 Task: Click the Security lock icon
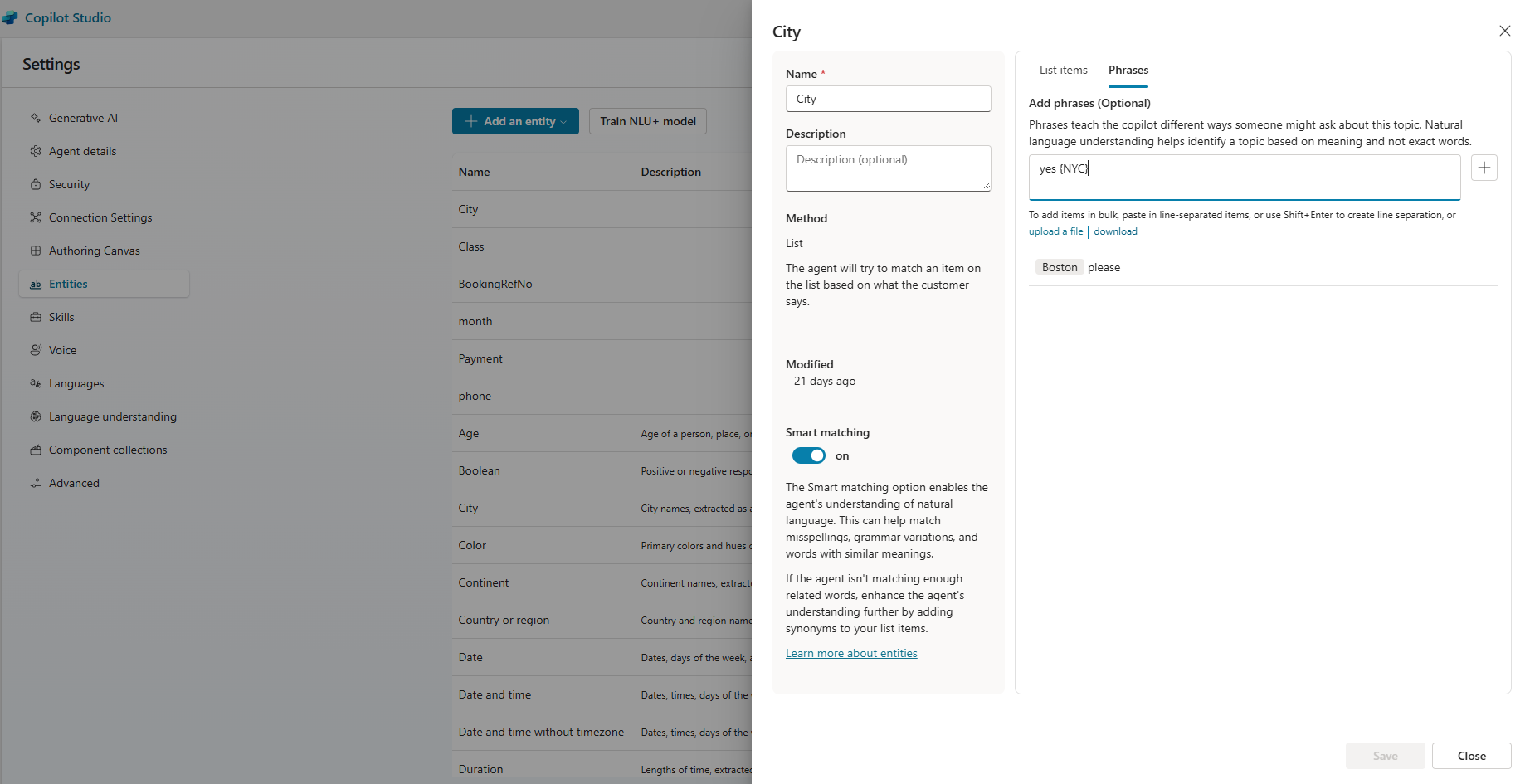[36, 184]
